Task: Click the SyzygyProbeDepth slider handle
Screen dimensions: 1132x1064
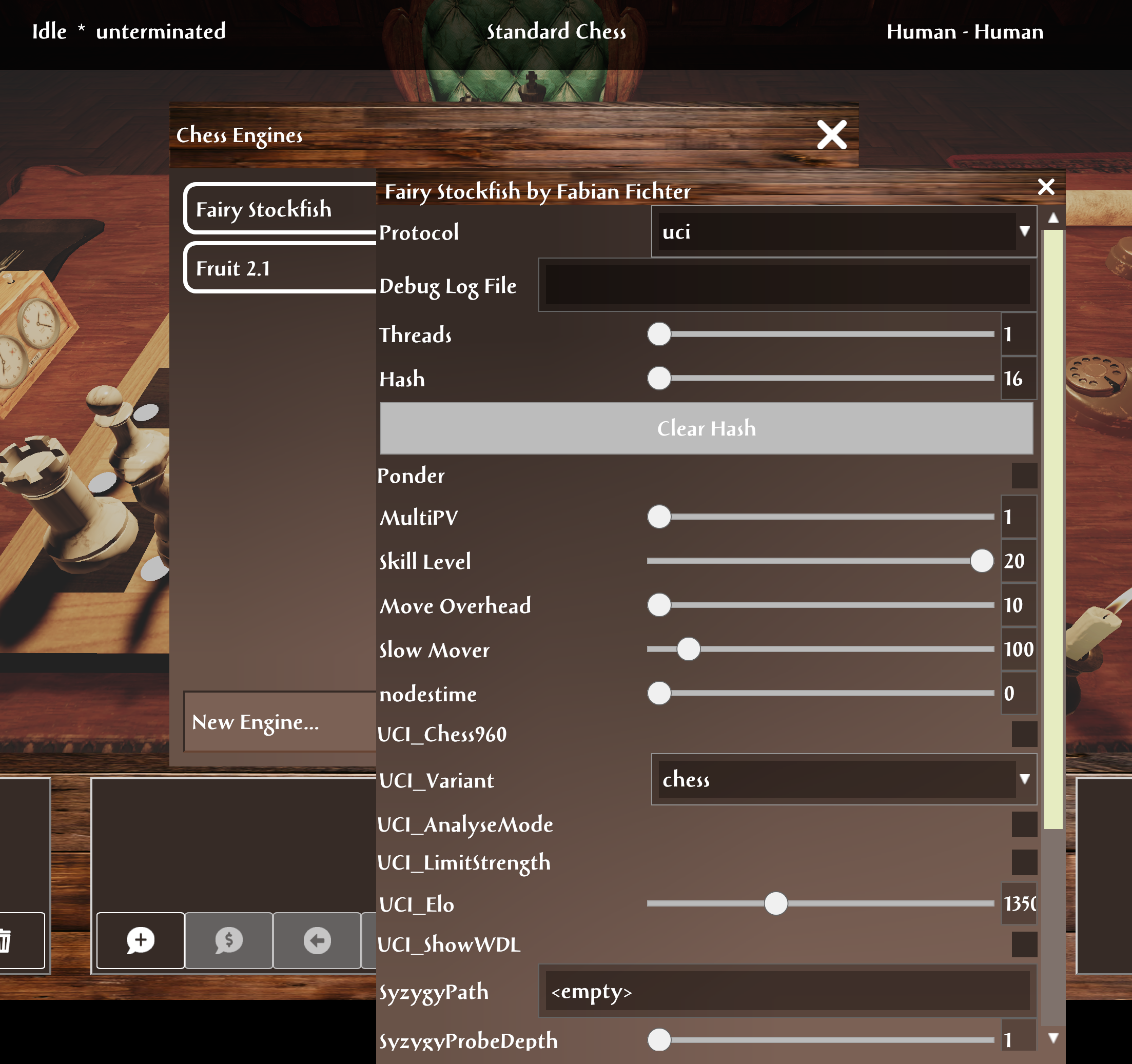Action: click(659, 1040)
